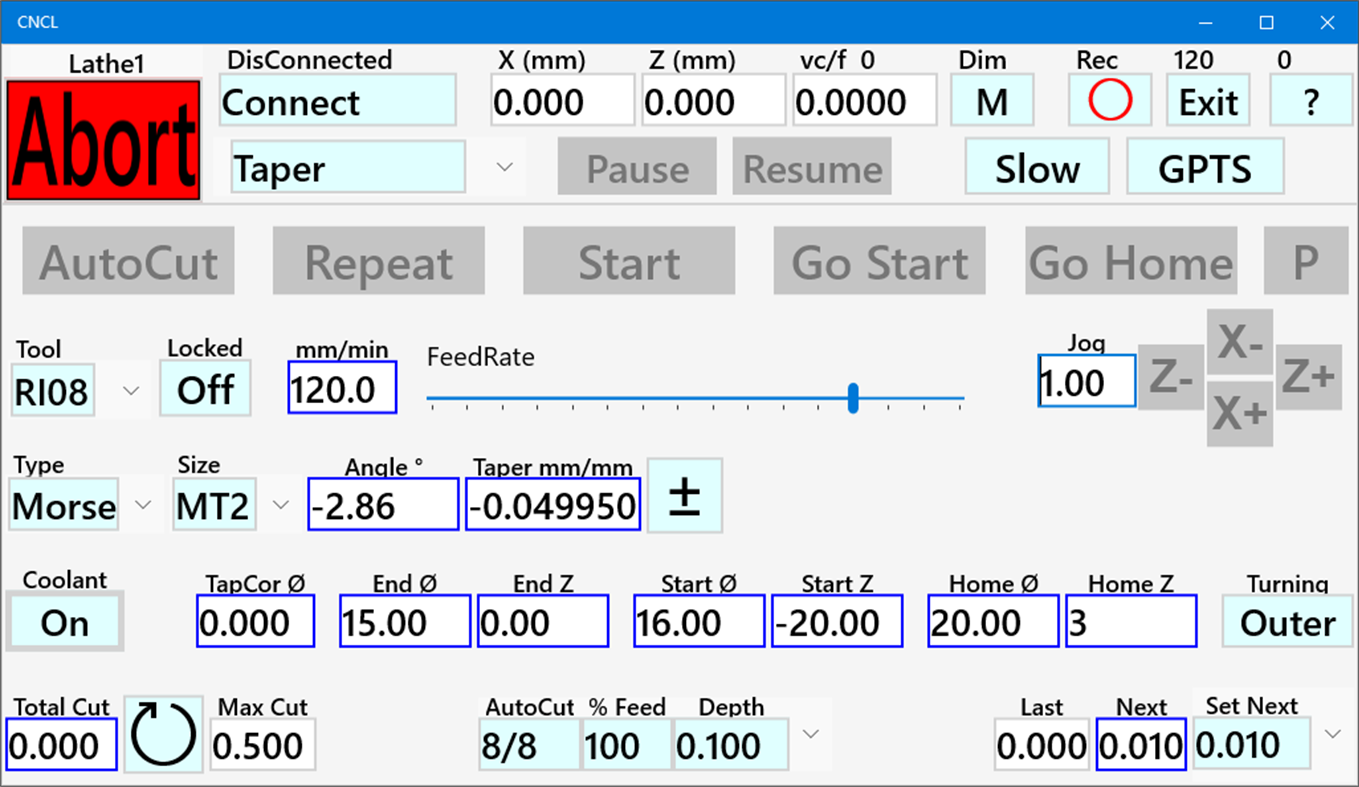Click the ± sign-flip icon for taper
Screen dimensions: 1359x787
684,495
